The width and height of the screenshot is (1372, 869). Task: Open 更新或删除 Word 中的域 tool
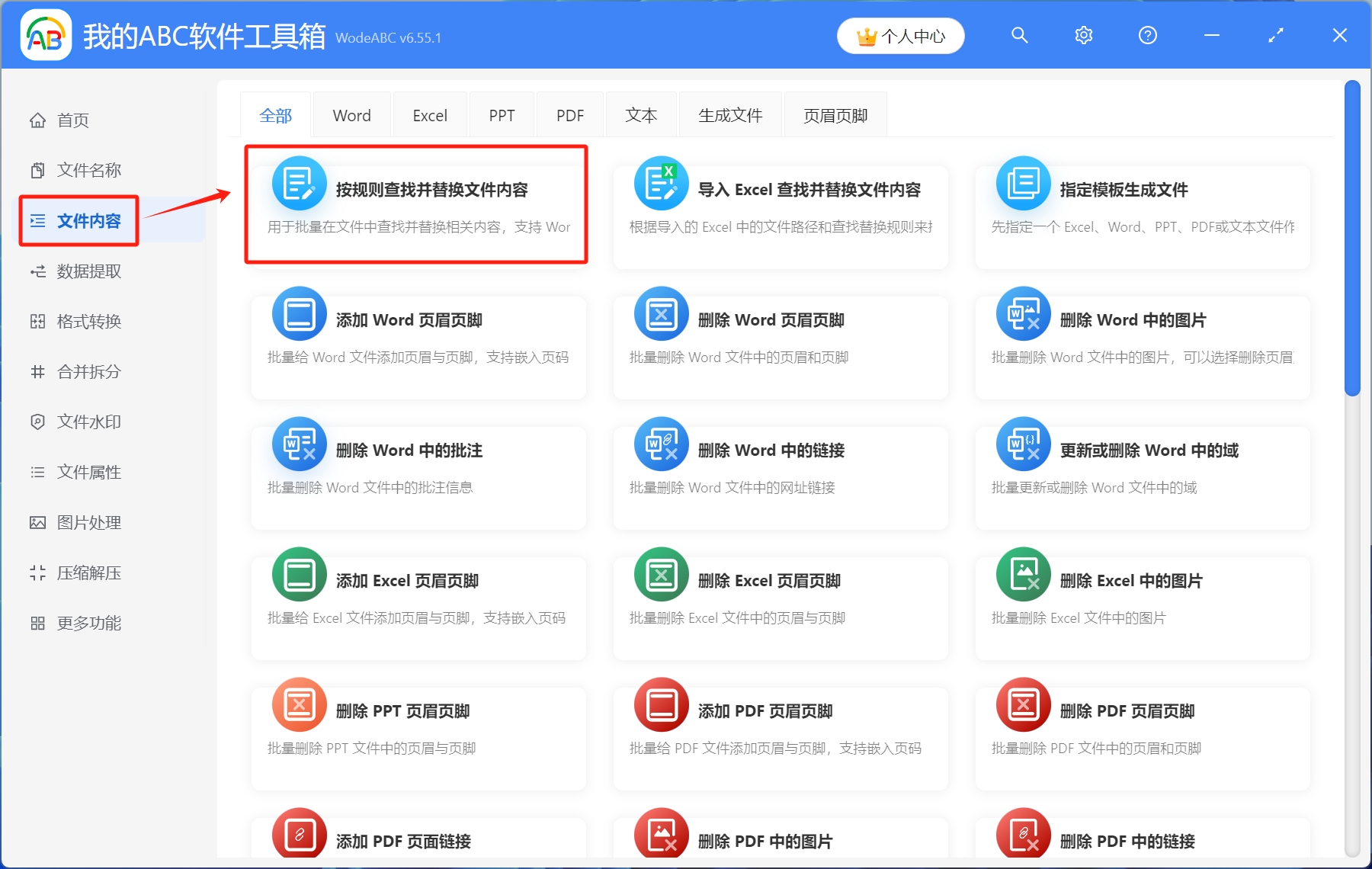1140,477
